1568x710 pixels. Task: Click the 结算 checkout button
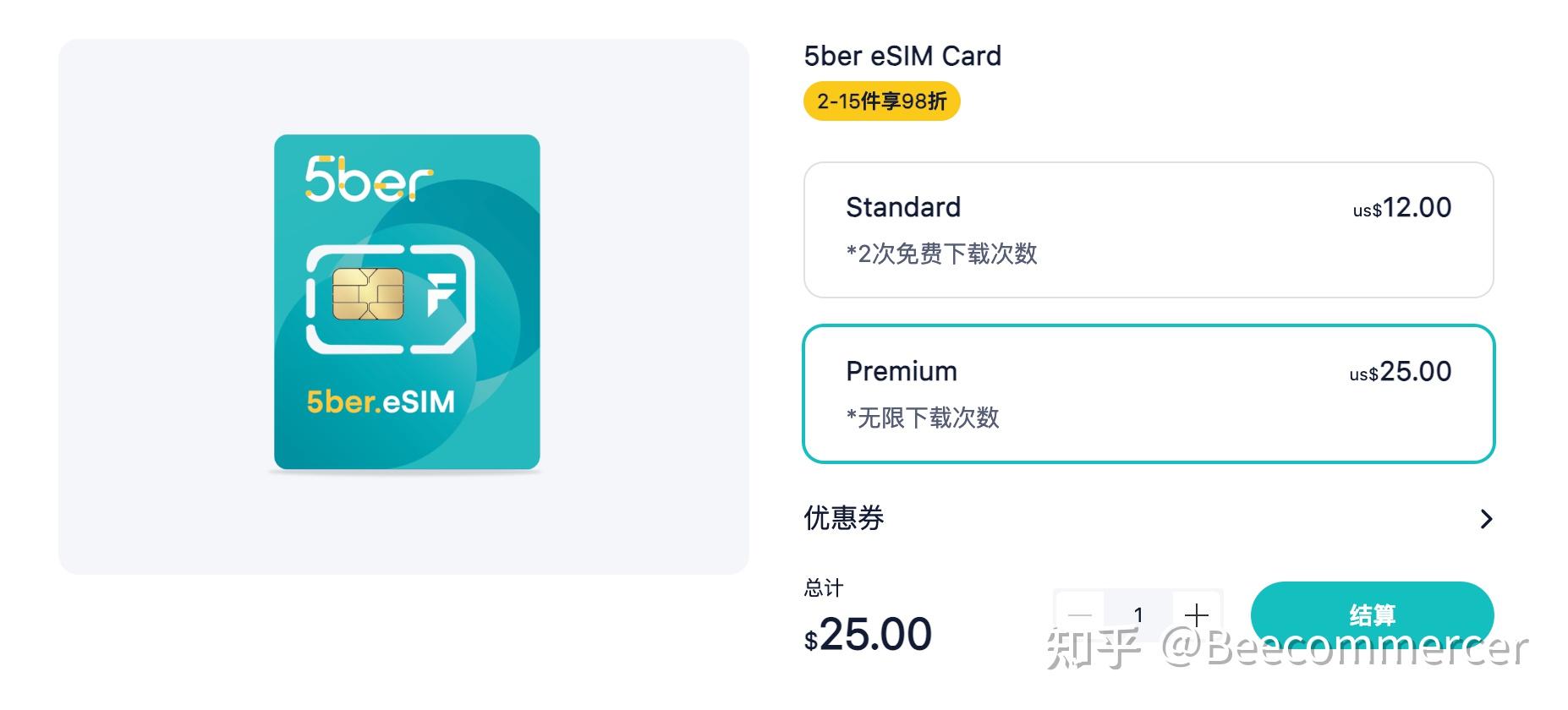(1370, 615)
